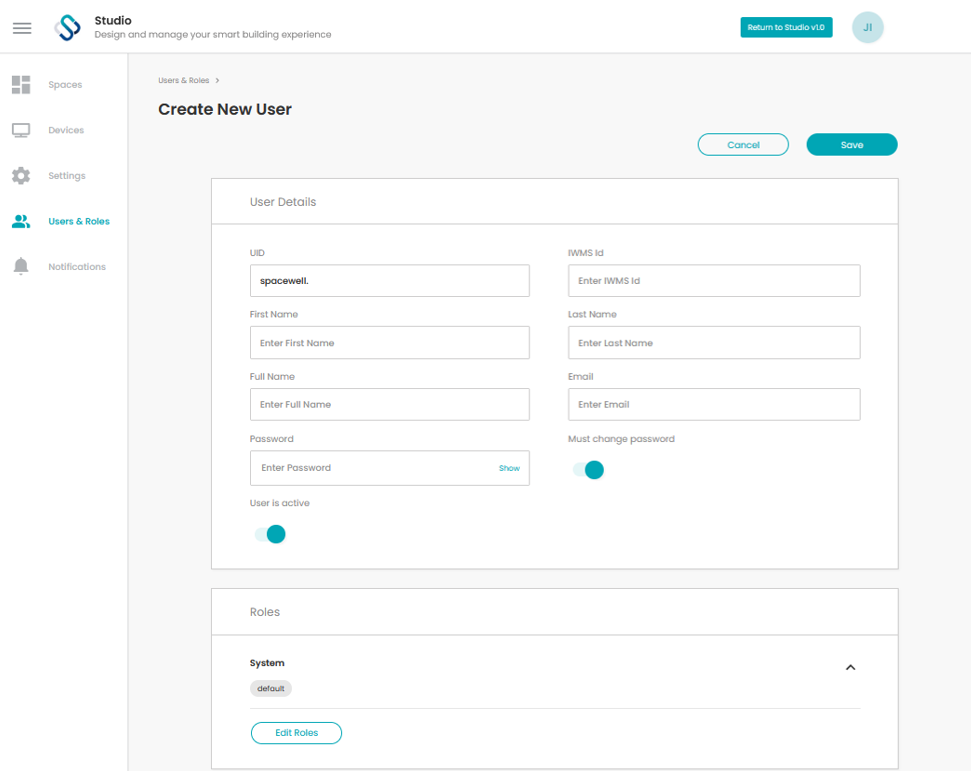This screenshot has width=971, height=771.
Task: Save the new user
Action: pyautogui.click(x=851, y=145)
